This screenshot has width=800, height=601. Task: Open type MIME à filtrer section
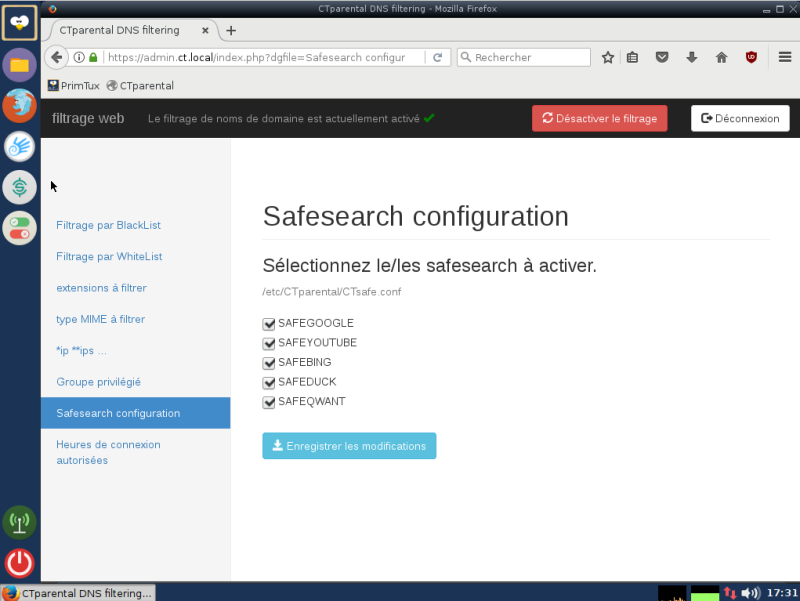click(x=101, y=319)
